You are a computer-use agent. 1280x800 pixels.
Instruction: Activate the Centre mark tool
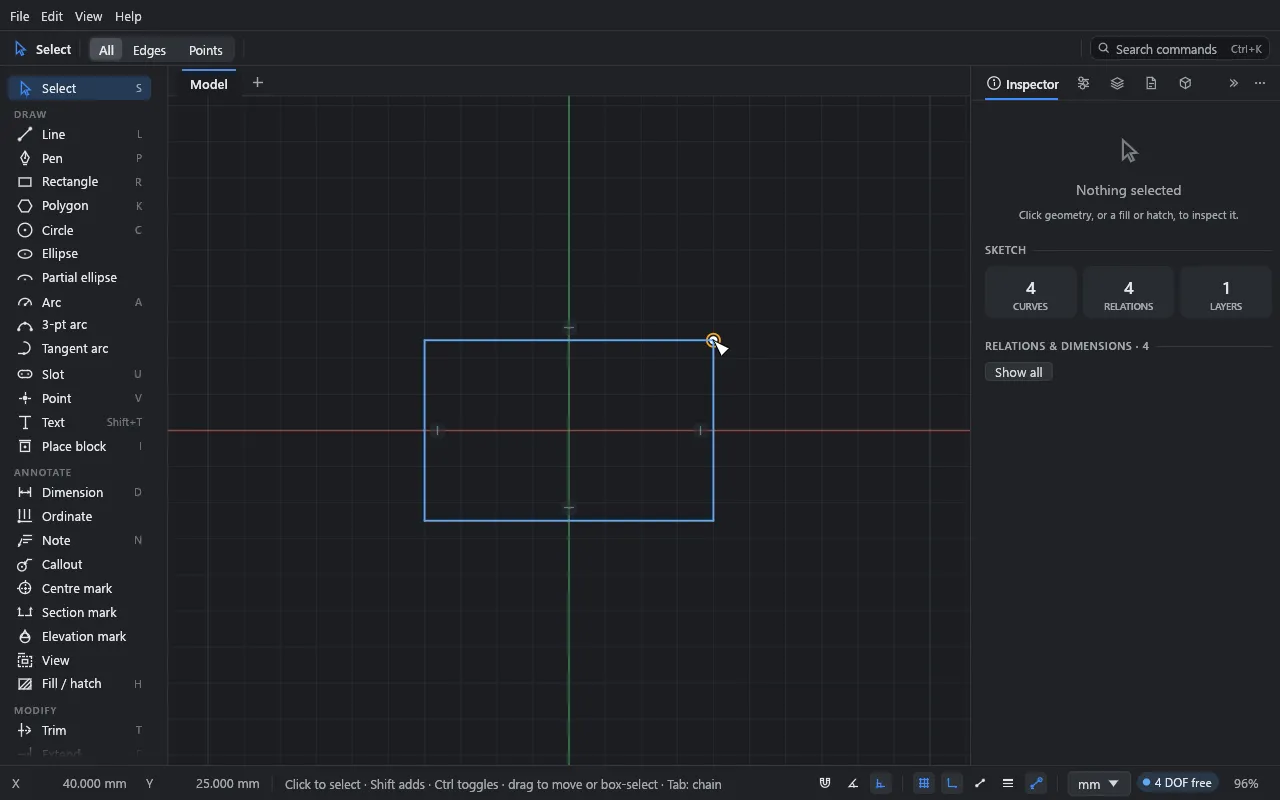click(x=80, y=588)
